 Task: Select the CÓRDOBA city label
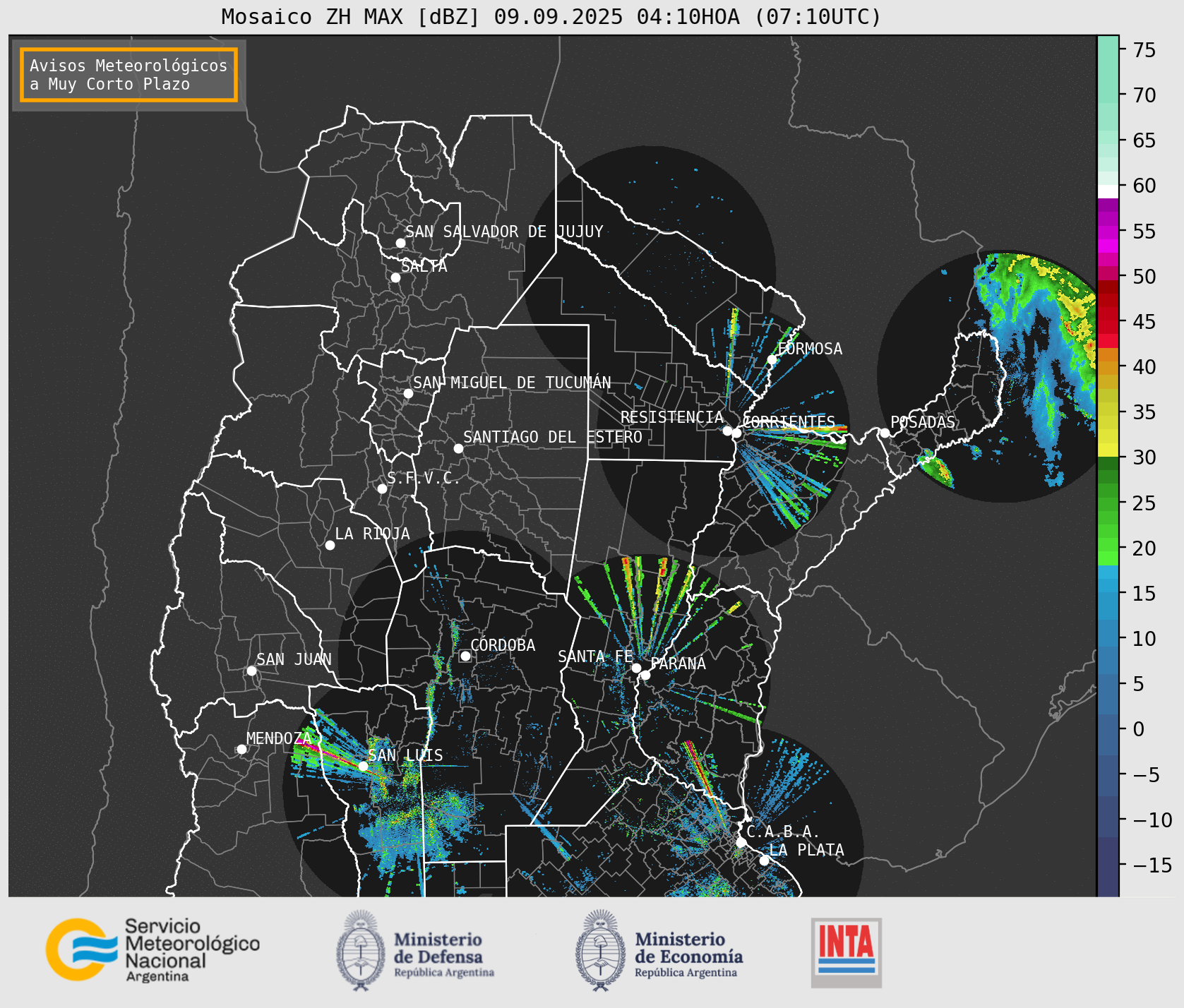coord(503,645)
